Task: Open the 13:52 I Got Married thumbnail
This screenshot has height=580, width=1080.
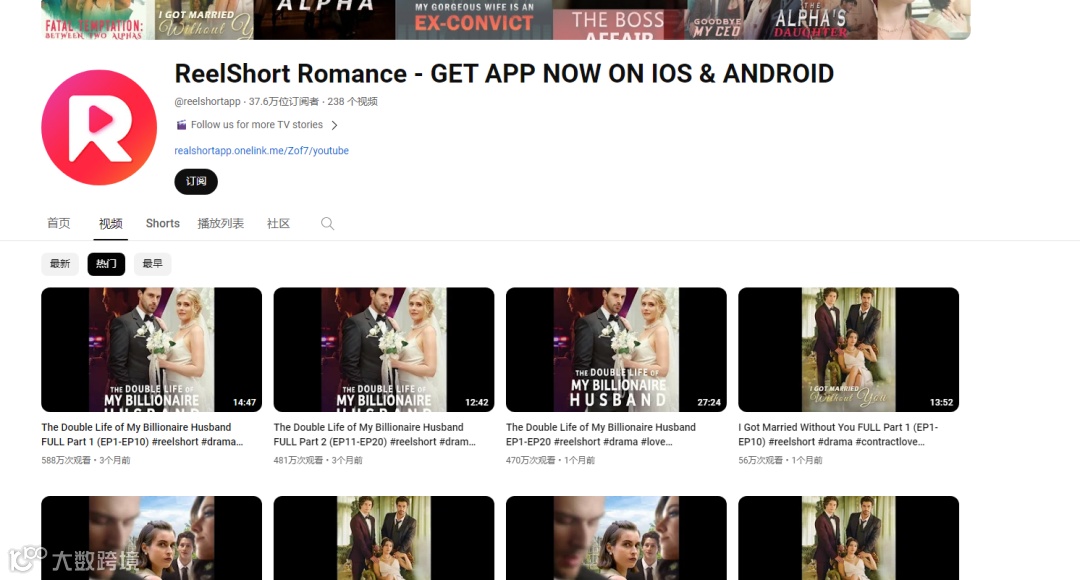Action: pyautogui.click(x=849, y=350)
